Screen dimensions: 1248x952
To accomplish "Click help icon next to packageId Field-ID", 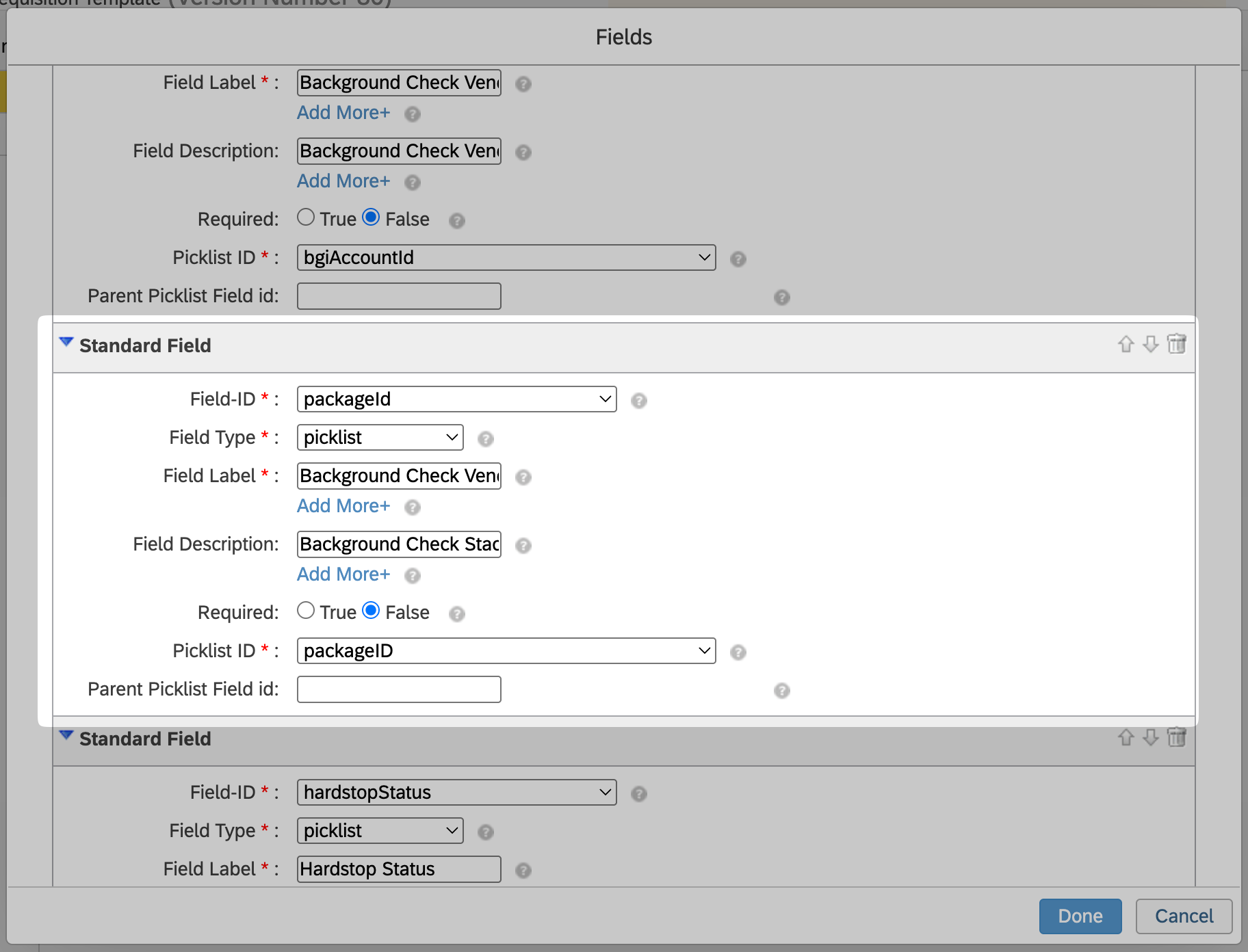I will (x=639, y=401).
